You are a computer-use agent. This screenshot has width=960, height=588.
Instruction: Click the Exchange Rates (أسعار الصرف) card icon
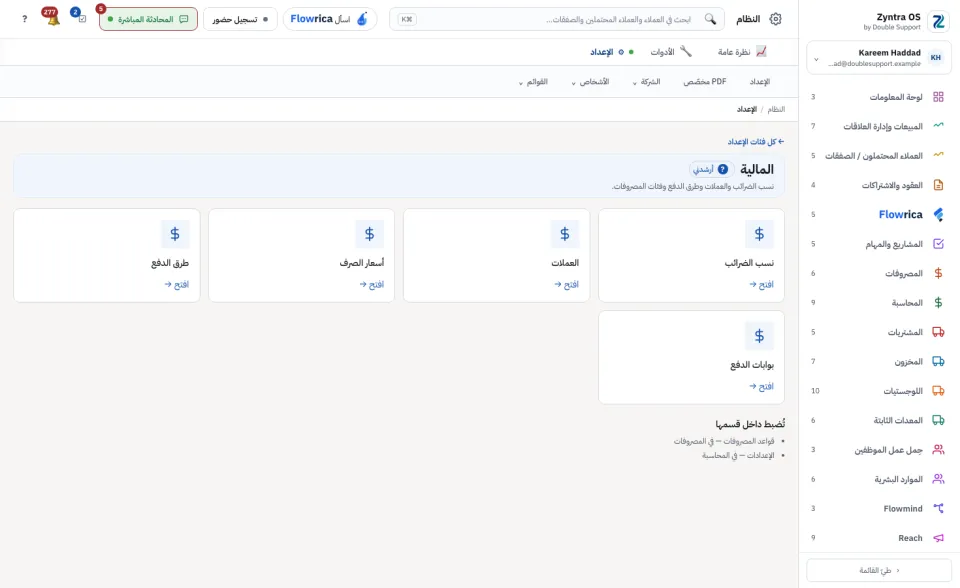pos(369,234)
